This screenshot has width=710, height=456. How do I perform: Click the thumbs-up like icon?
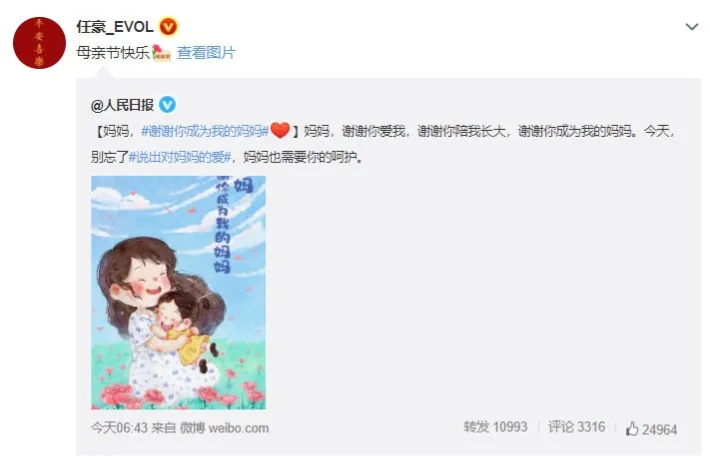(632, 428)
